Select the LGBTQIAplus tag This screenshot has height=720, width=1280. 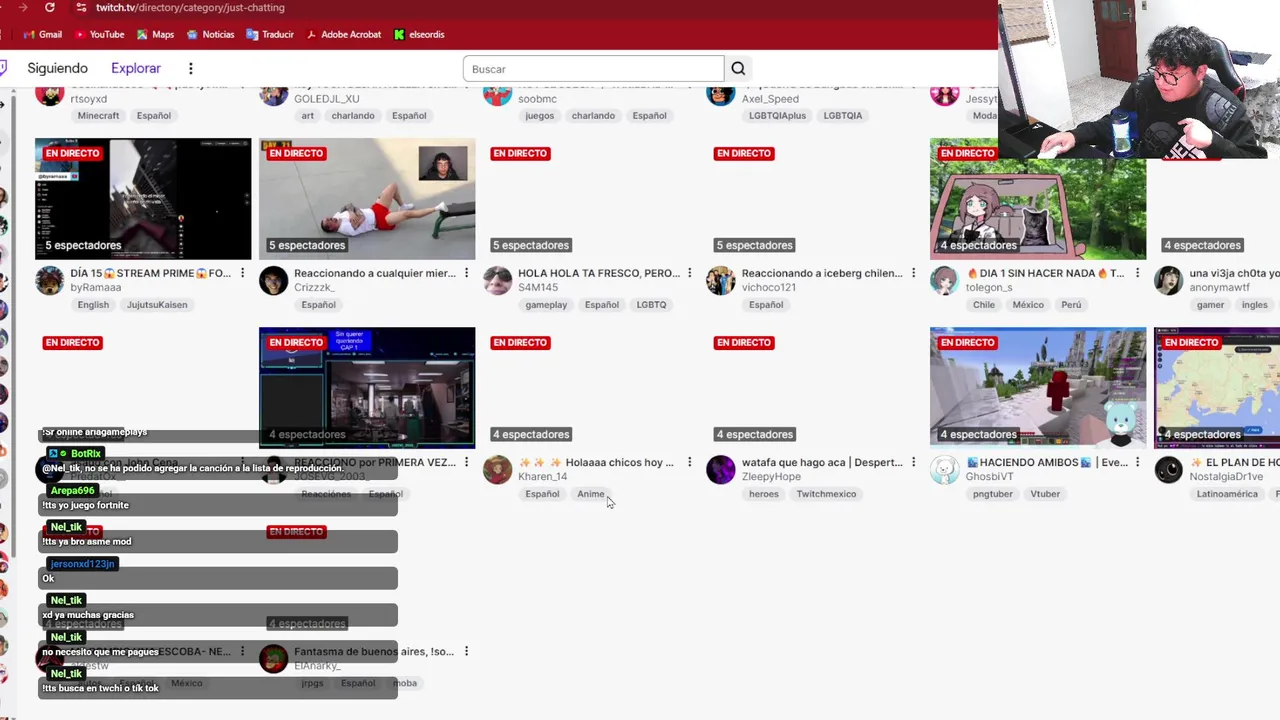pos(777,116)
